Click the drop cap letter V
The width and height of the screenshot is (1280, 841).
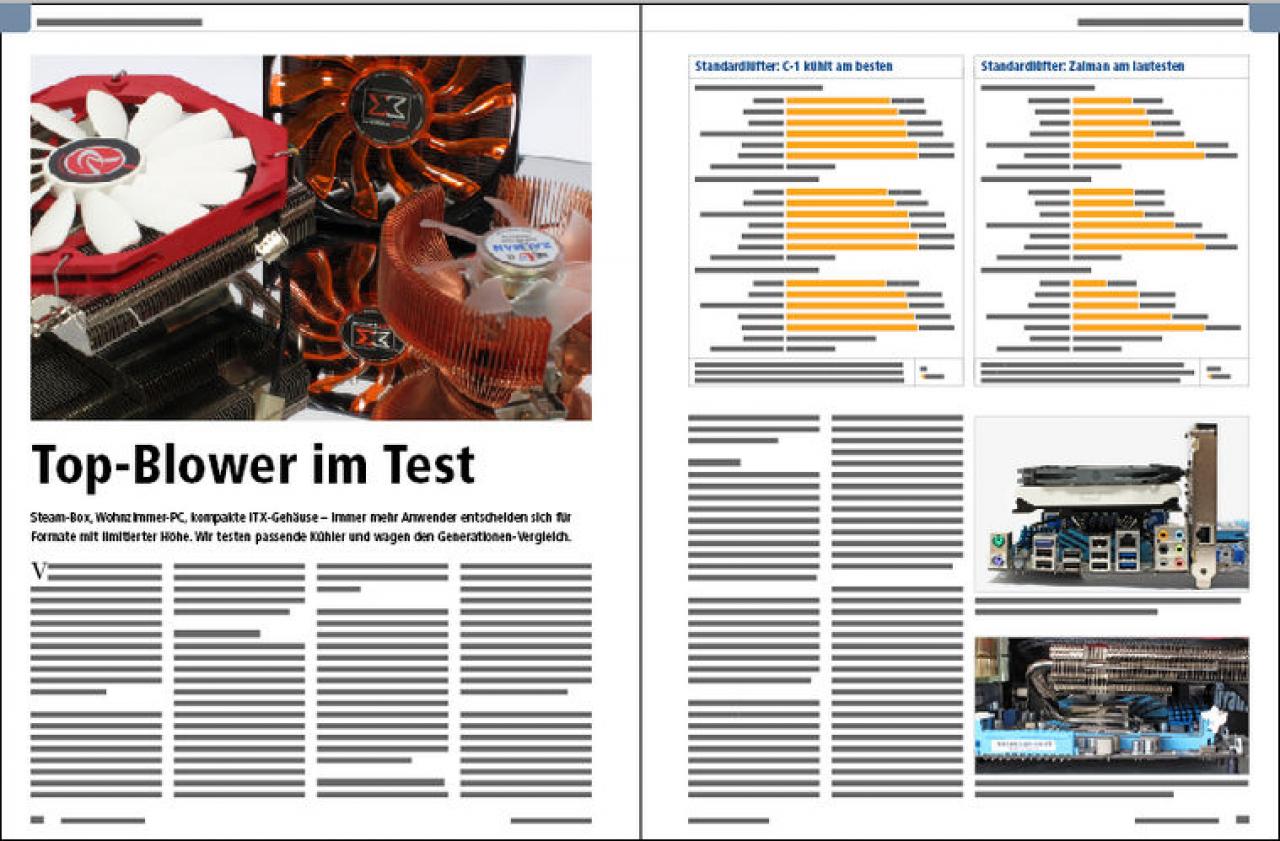tap(40, 571)
